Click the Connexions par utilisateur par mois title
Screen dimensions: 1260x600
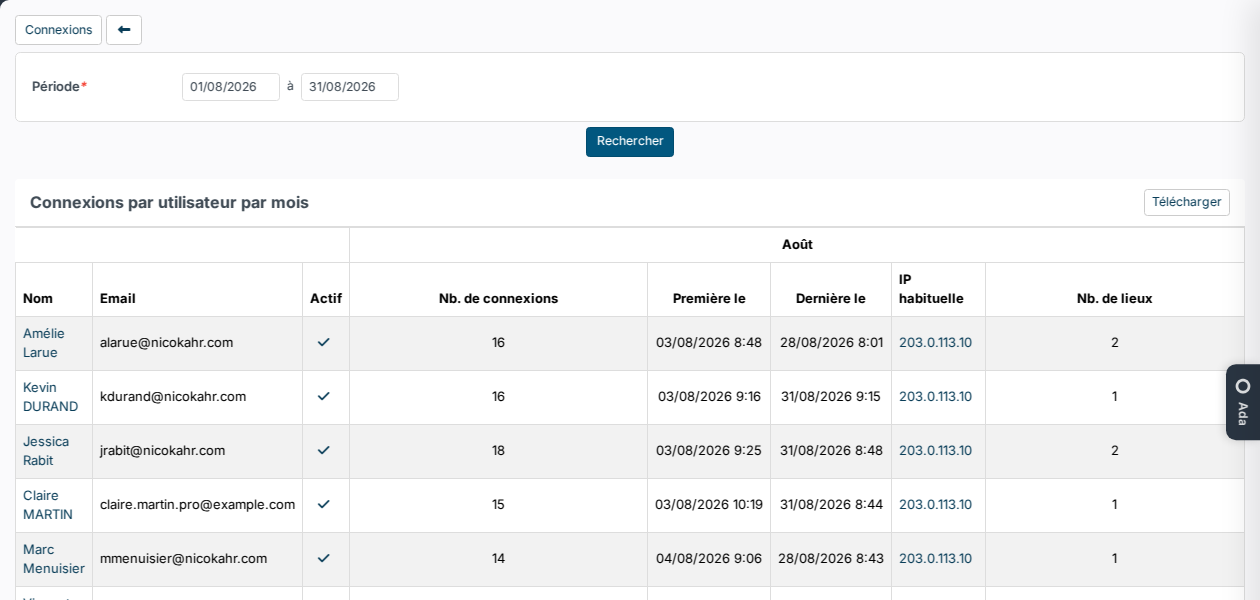pyautogui.click(x=169, y=202)
